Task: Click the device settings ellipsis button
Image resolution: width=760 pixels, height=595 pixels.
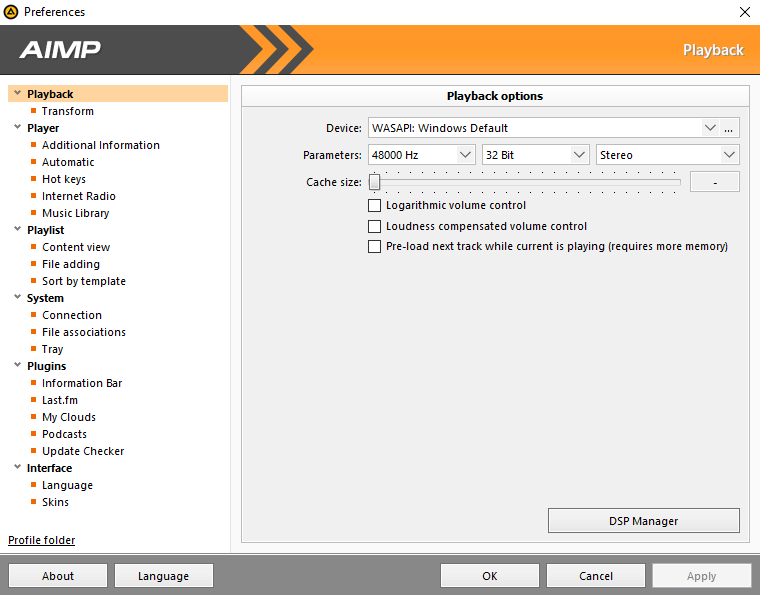Action: [x=729, y=128]
